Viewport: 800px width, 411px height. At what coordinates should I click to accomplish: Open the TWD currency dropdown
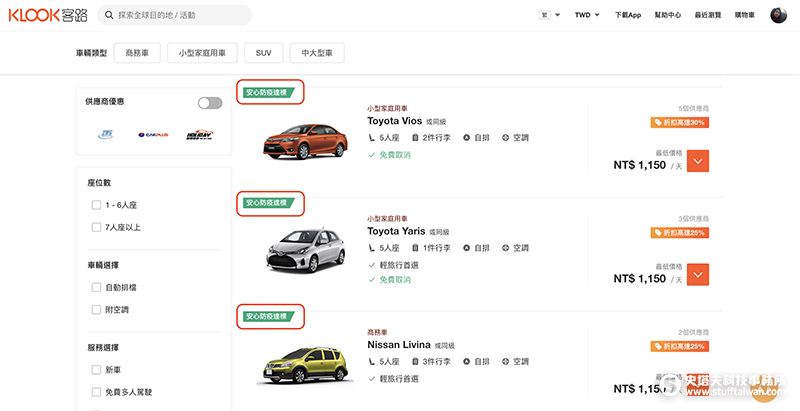(587, 15)
